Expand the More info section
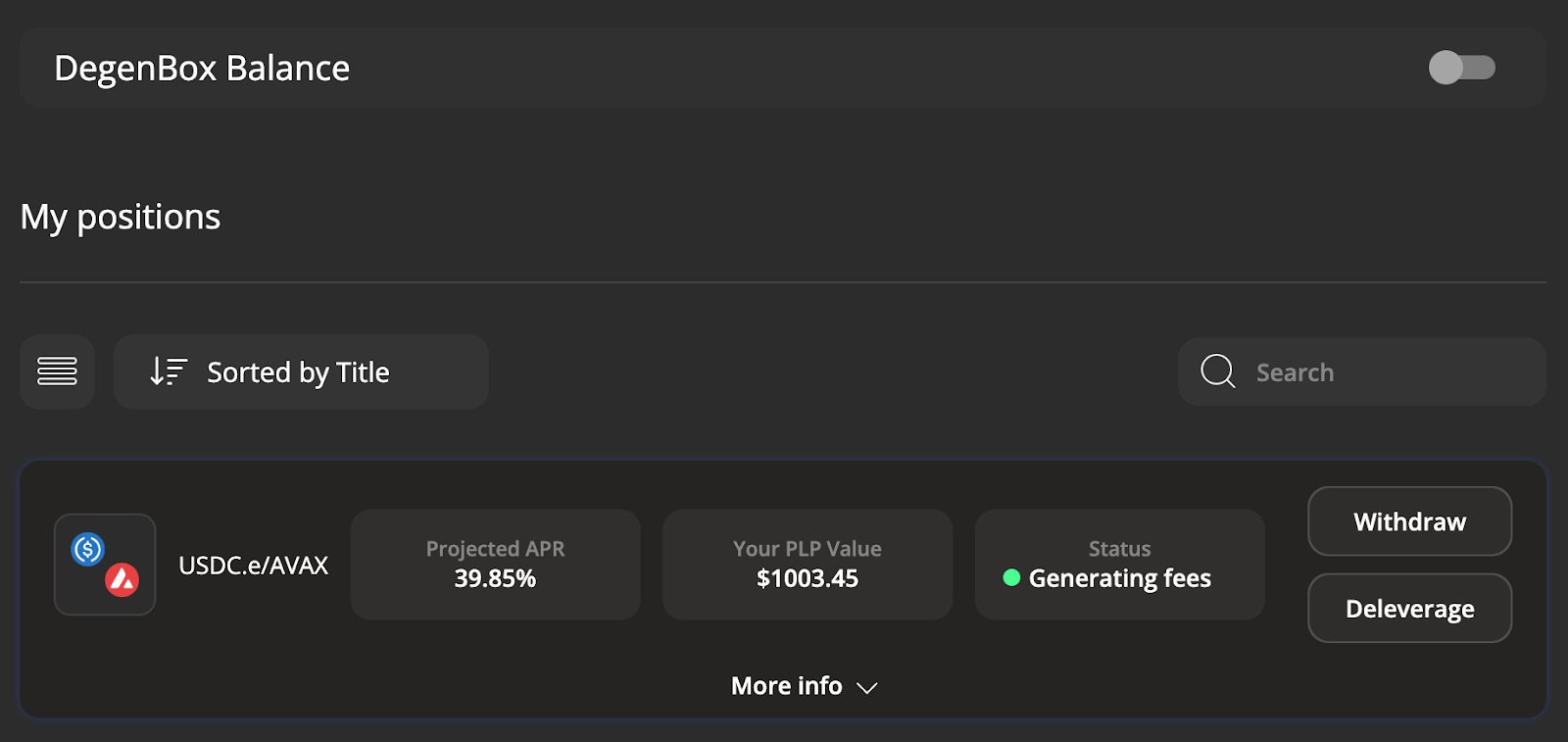1568x742 pixels. coord(787,686)
